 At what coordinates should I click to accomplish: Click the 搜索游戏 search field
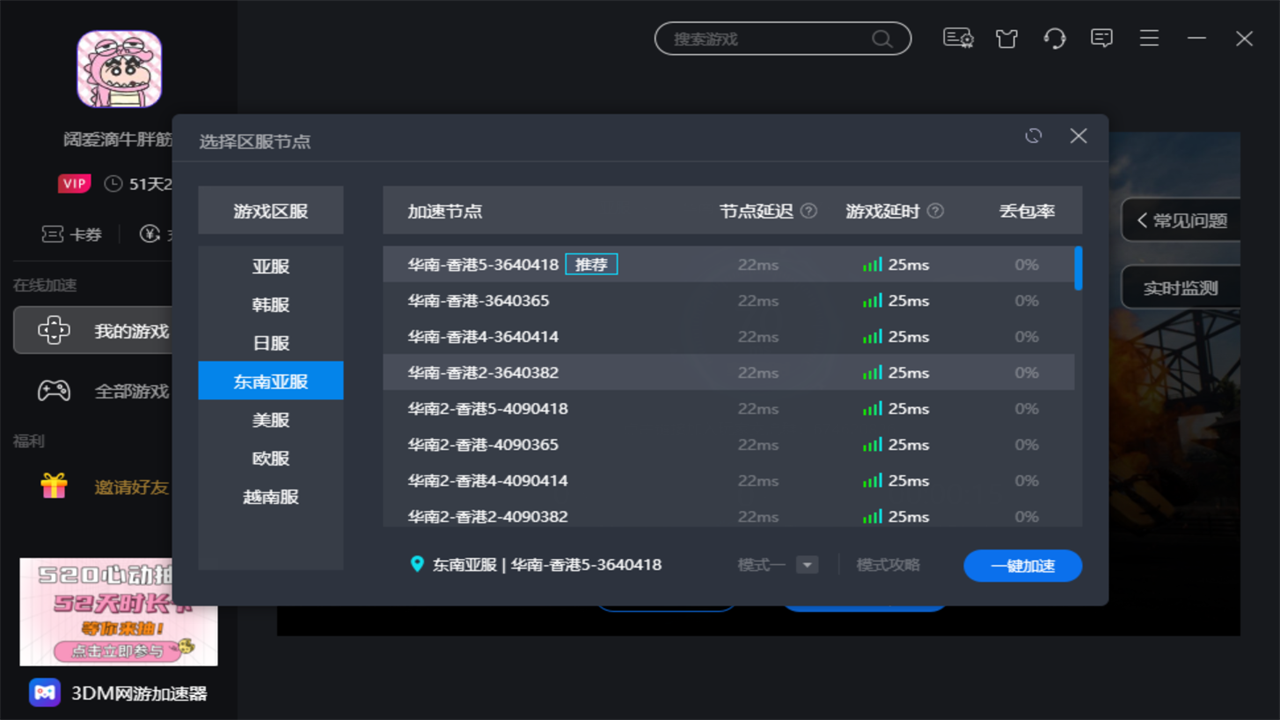tap(783, 39)
